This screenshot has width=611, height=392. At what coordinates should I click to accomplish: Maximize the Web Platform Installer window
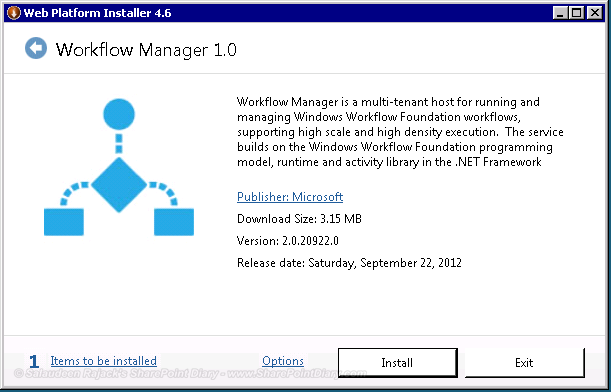click(x=576, y=13)
